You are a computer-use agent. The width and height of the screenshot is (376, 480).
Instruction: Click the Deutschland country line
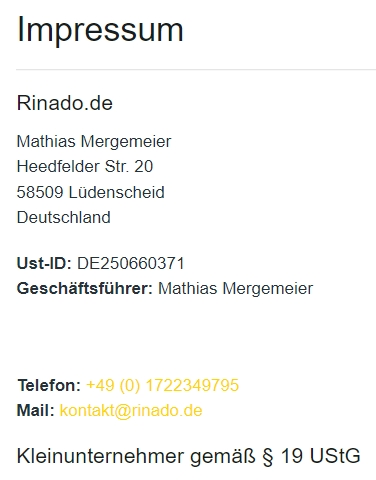64,217
